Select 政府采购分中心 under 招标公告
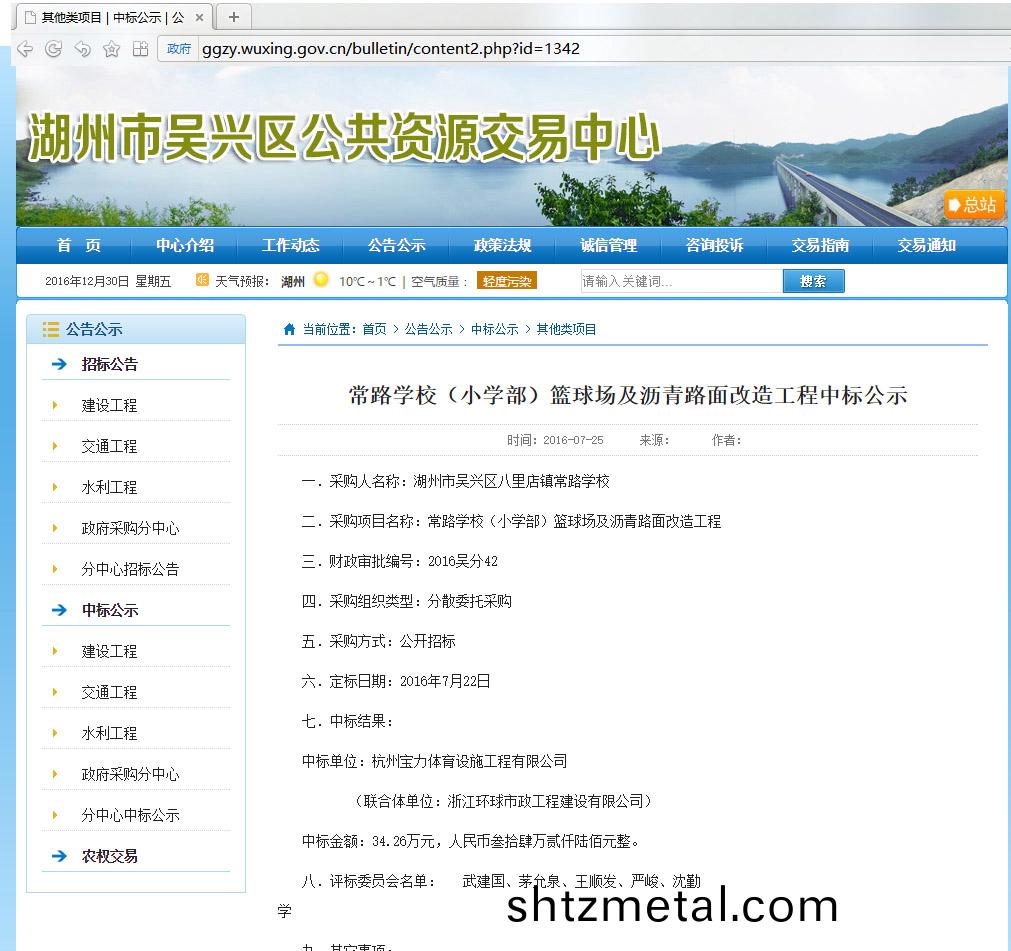The width and height of the screenshot is (1011, 951). click(130, 528)
